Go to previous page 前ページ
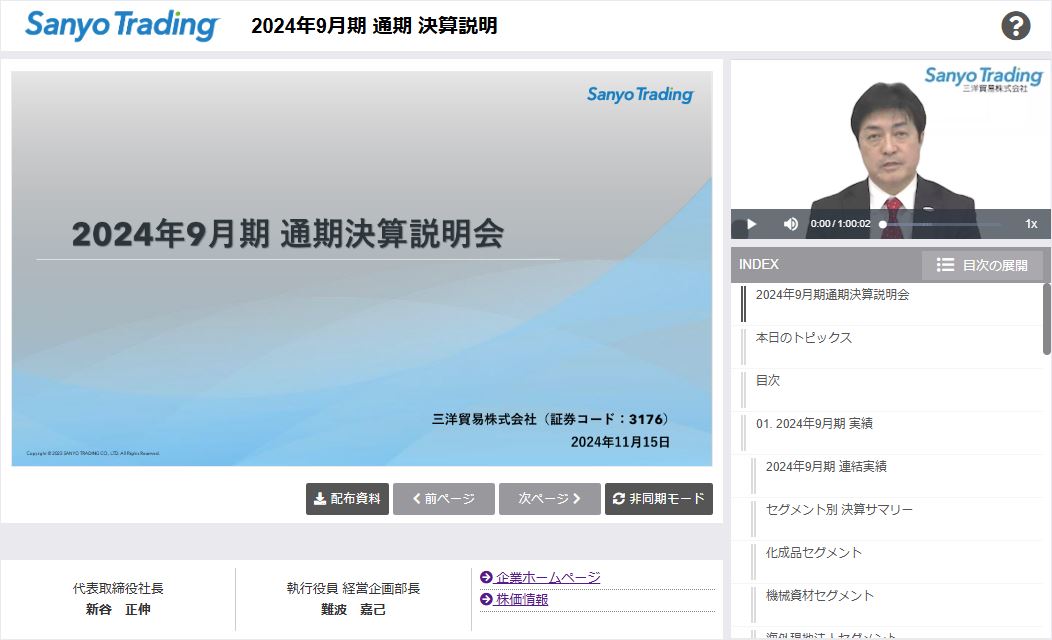Screen dimensions: 1052x640 pos(443,498)
